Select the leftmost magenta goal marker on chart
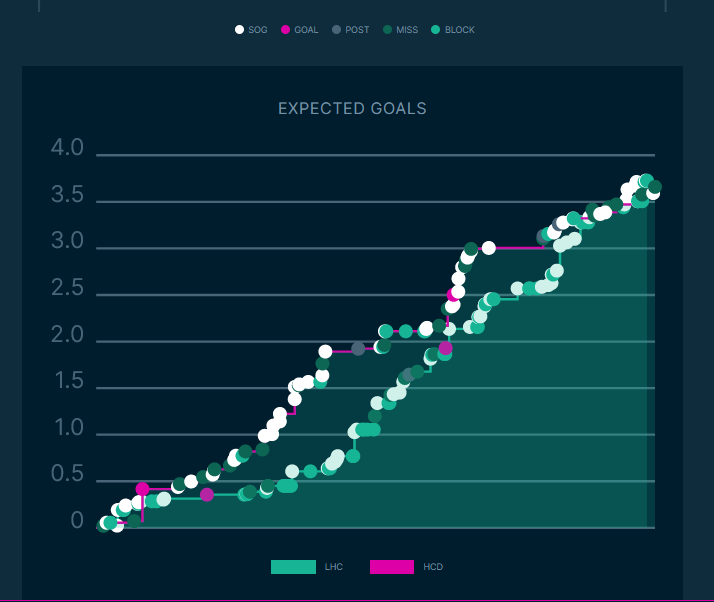The height and width of the screenshot is (602, 714). 142,489
